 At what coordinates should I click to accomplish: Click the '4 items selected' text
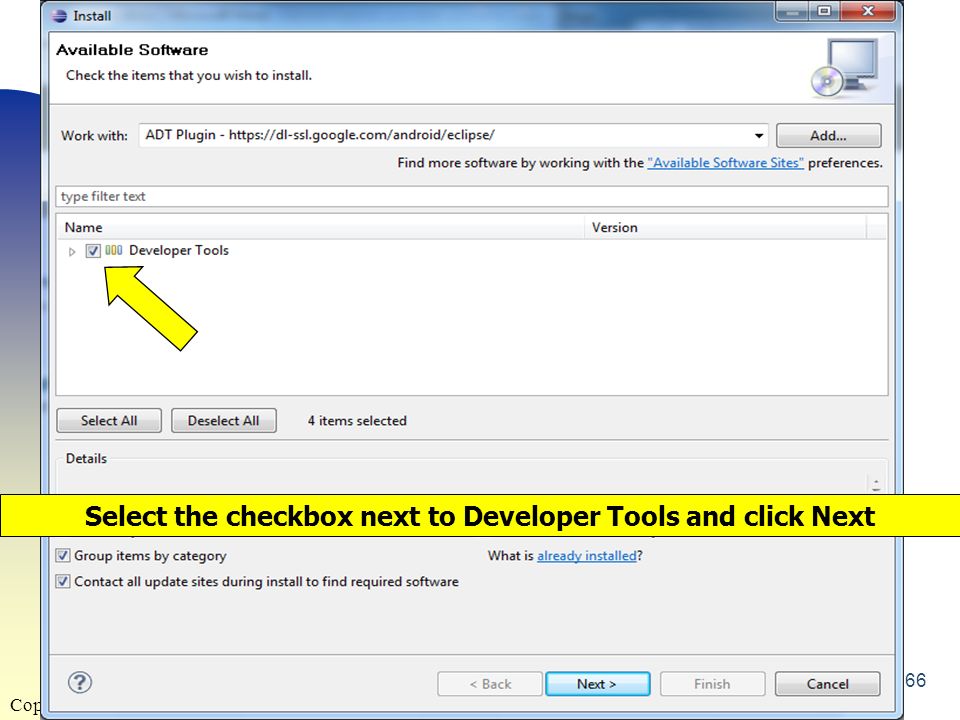357,421
